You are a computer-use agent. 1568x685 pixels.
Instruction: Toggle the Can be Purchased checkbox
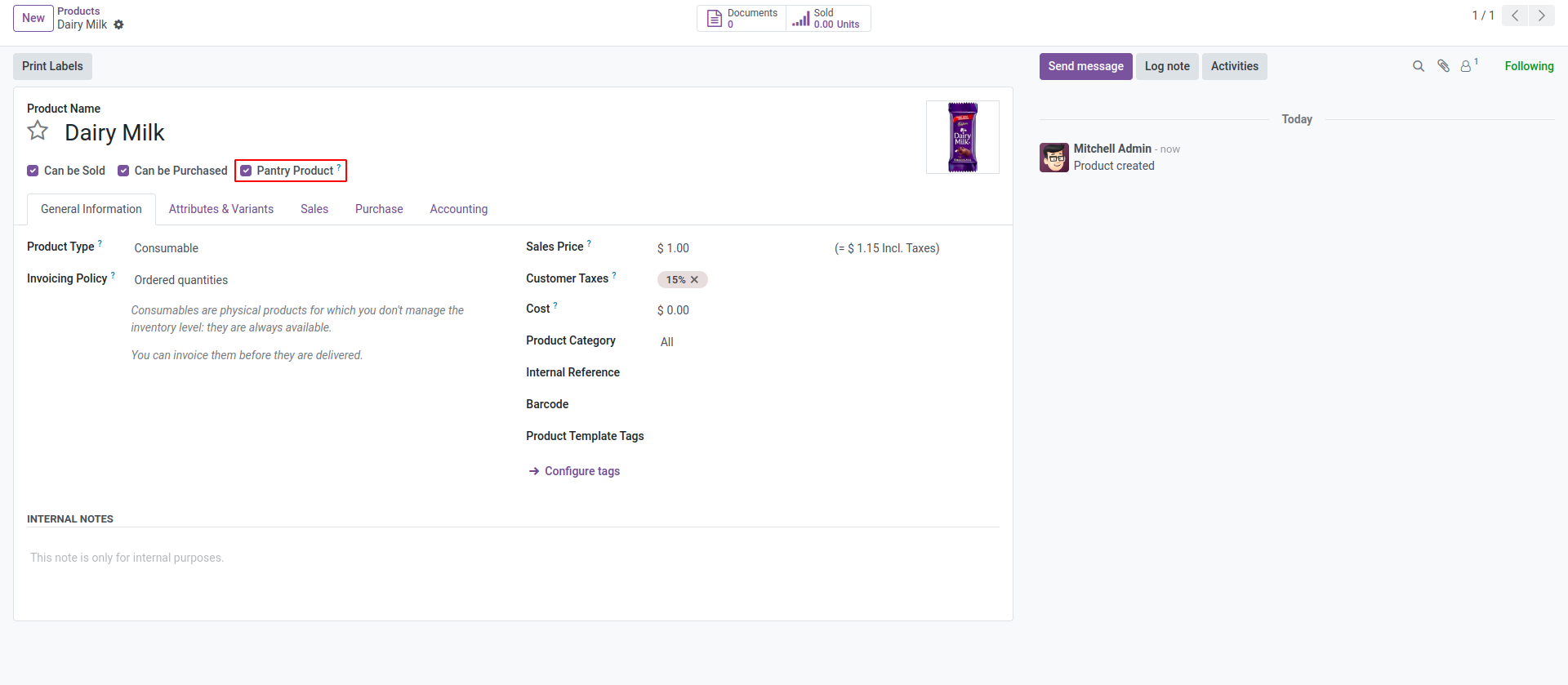click(x=123, y=171)
